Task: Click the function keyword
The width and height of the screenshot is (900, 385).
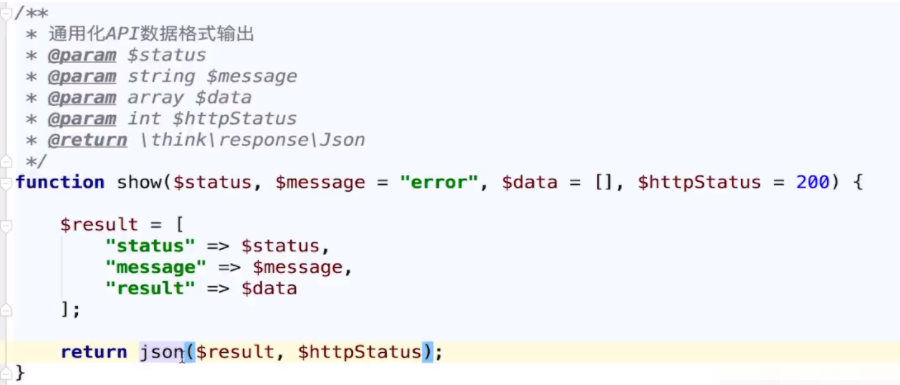Action: (60, 183)
